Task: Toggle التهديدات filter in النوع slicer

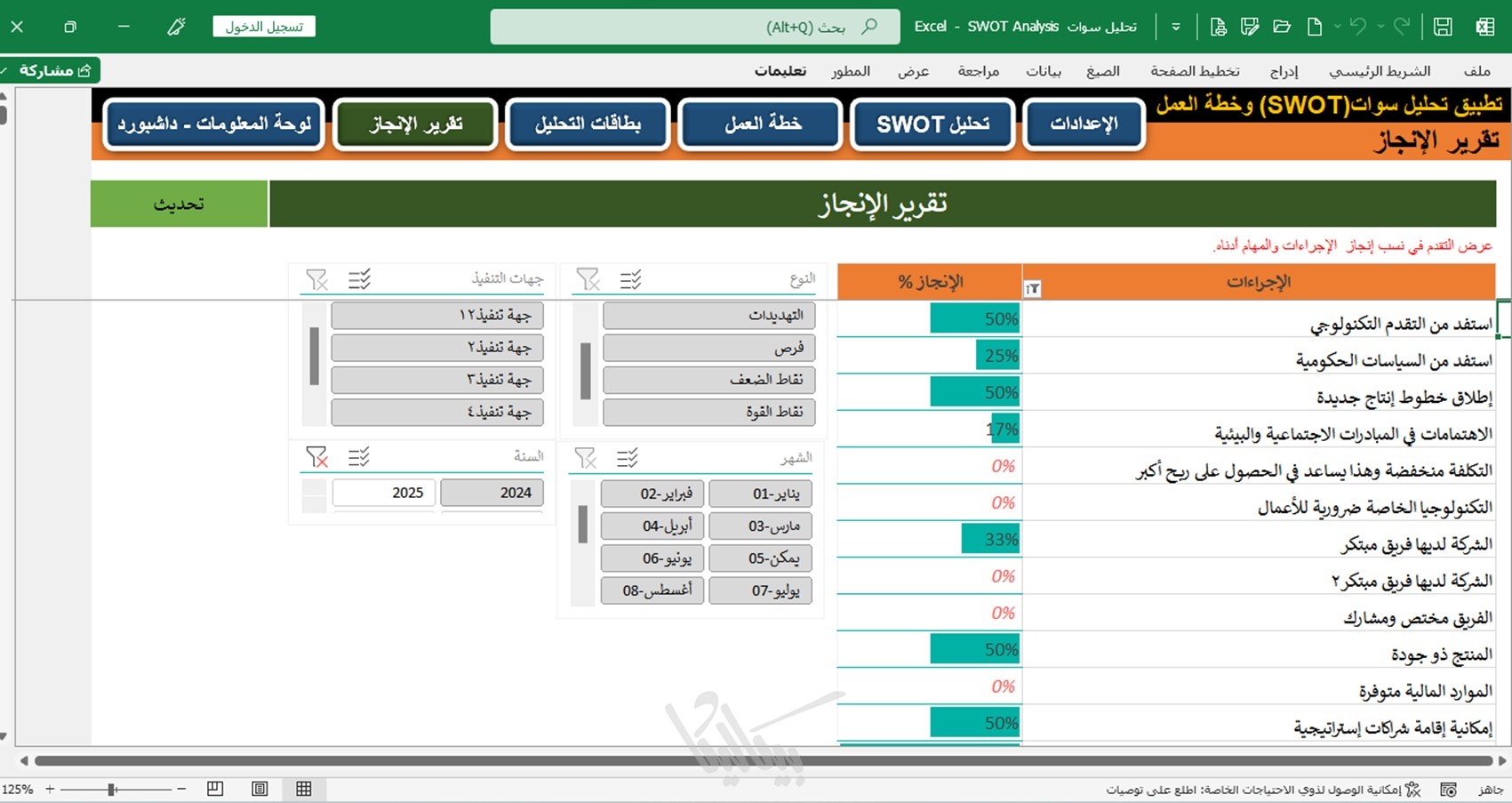Action: point(708,315)
